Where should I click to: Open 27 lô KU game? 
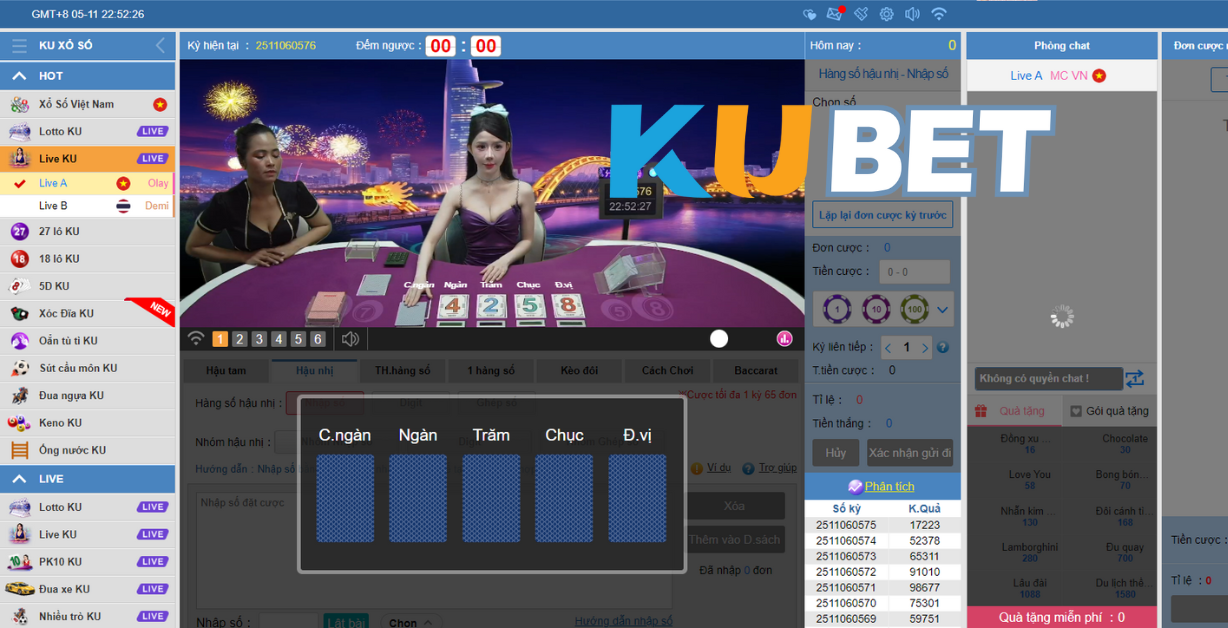point(87,231)
